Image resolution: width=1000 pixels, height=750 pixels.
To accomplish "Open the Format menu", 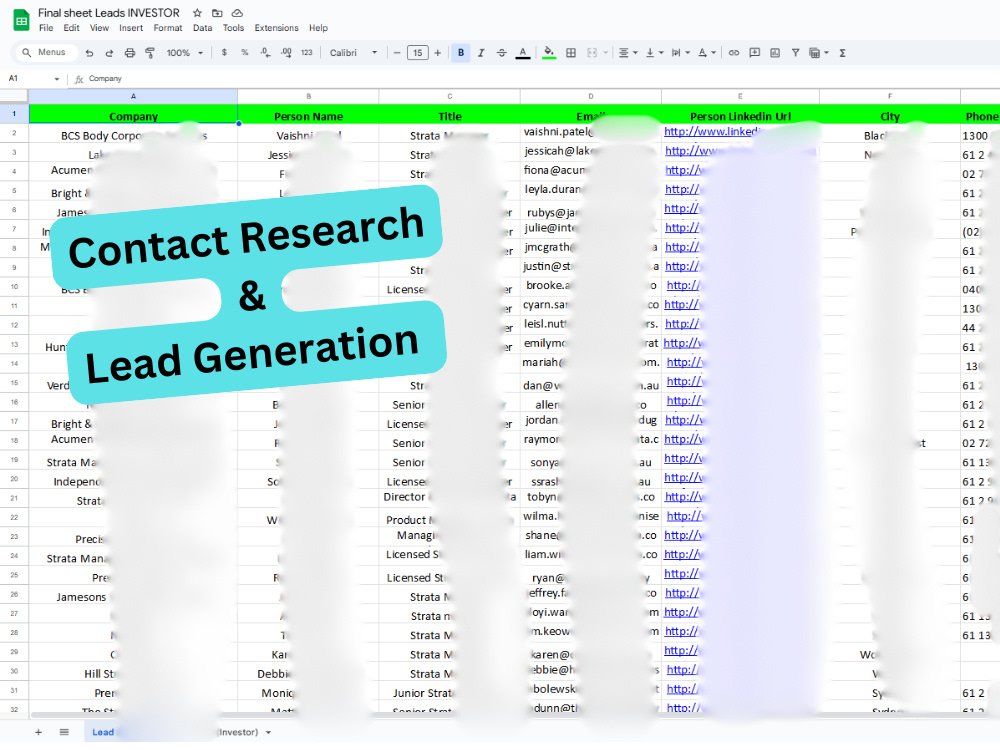I will click(x=168, y=28).
